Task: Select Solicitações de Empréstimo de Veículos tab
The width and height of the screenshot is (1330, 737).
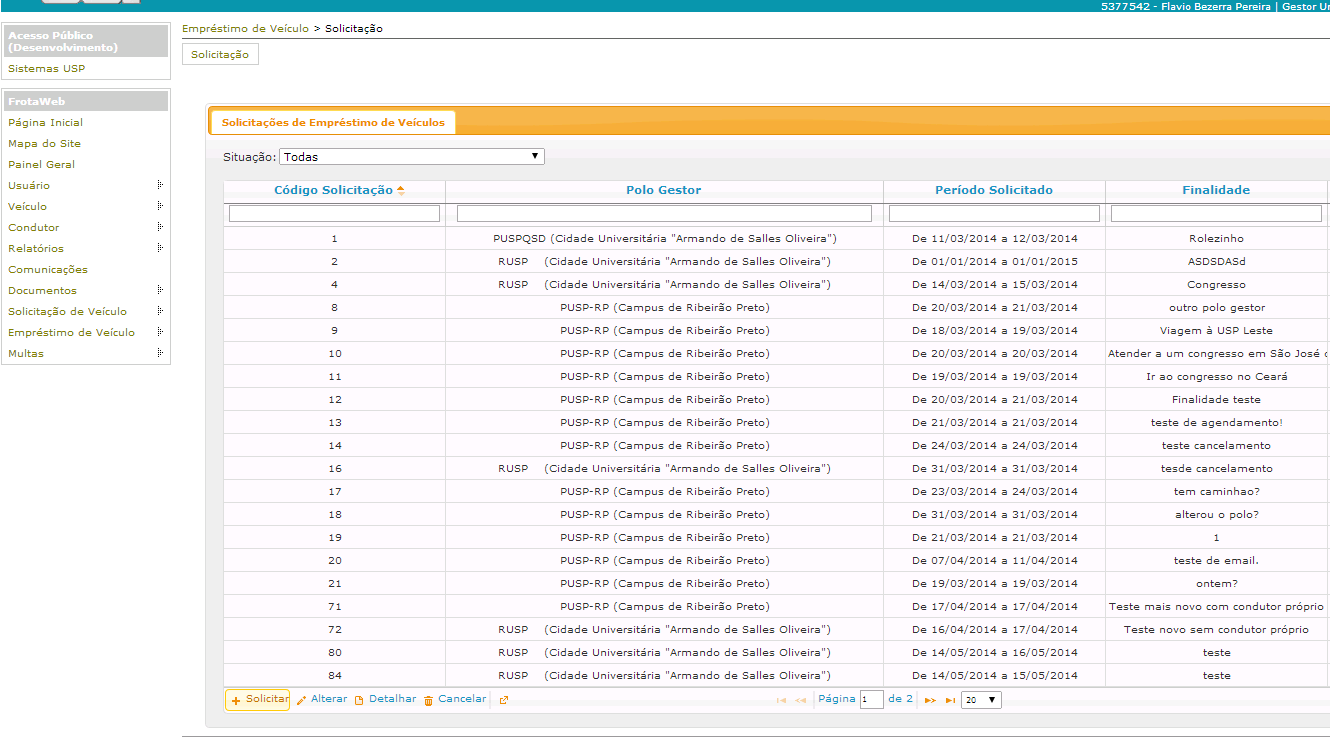Action: coord(333,122)
